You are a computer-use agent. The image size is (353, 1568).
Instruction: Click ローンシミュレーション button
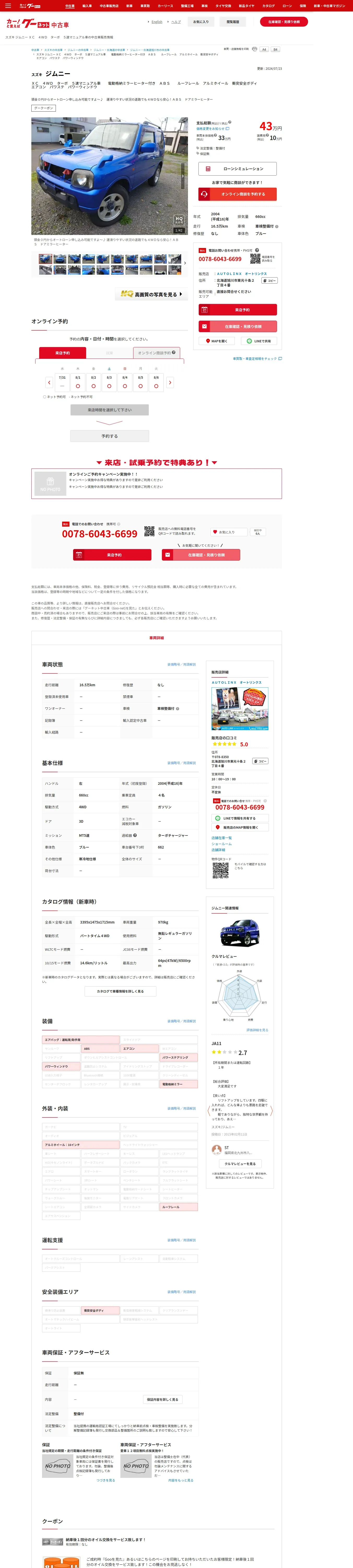point(237,169)
